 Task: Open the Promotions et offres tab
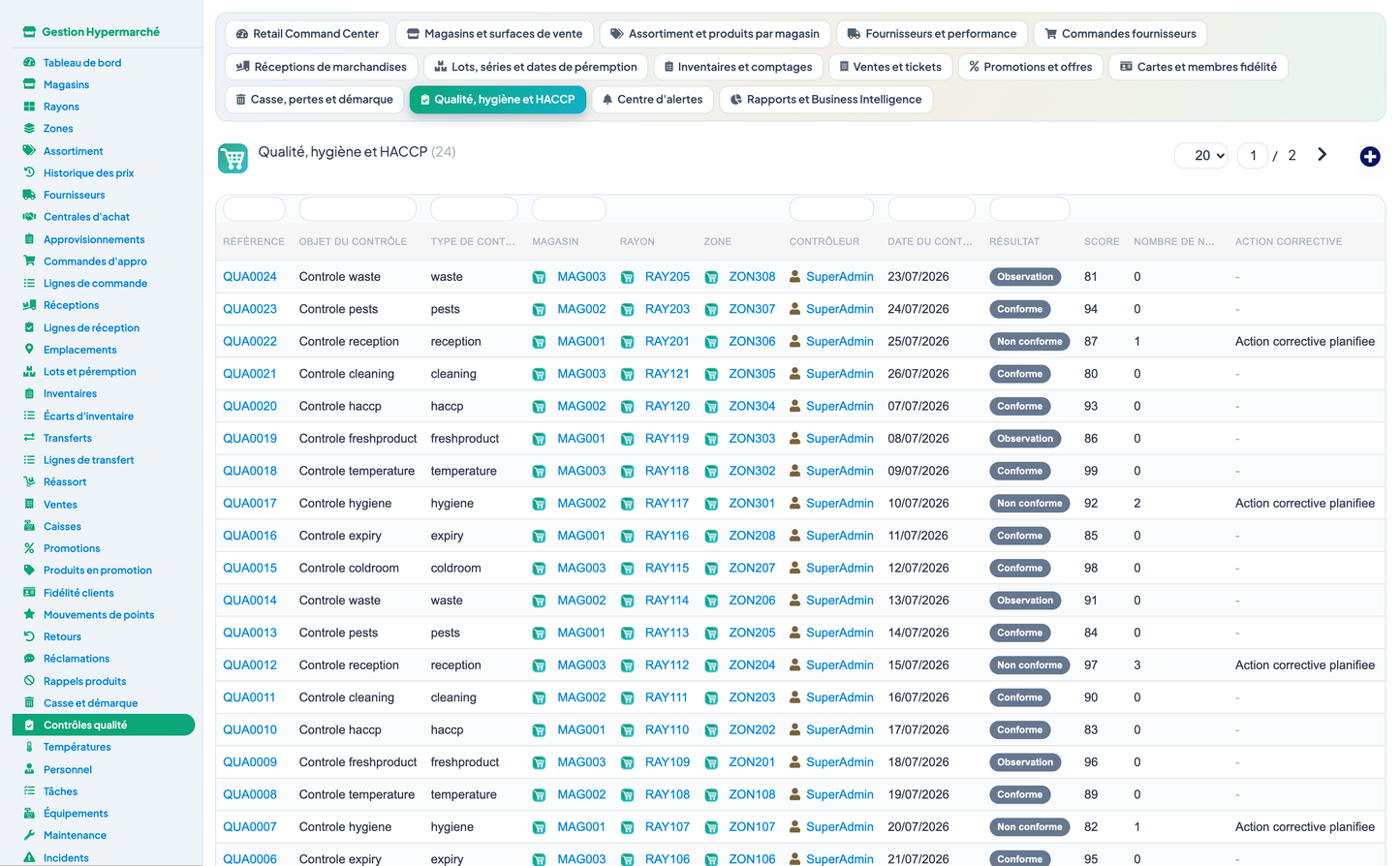[x=1031, y=67]
